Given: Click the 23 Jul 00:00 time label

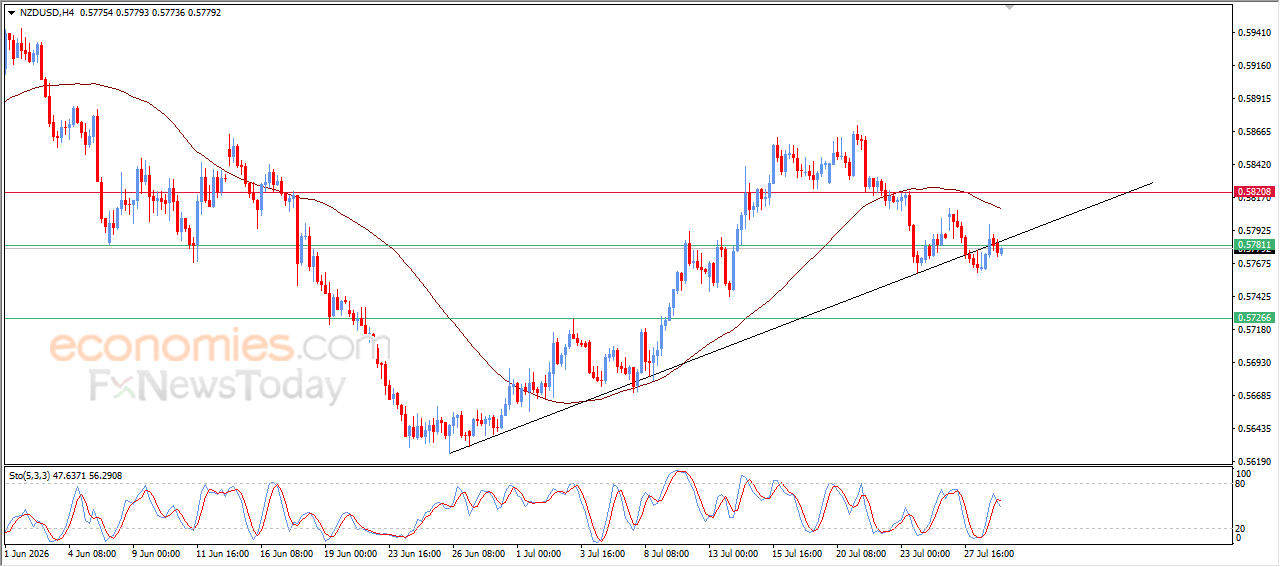Looking at the screenshot, I should pyautogui.click(x=926, y=552).
